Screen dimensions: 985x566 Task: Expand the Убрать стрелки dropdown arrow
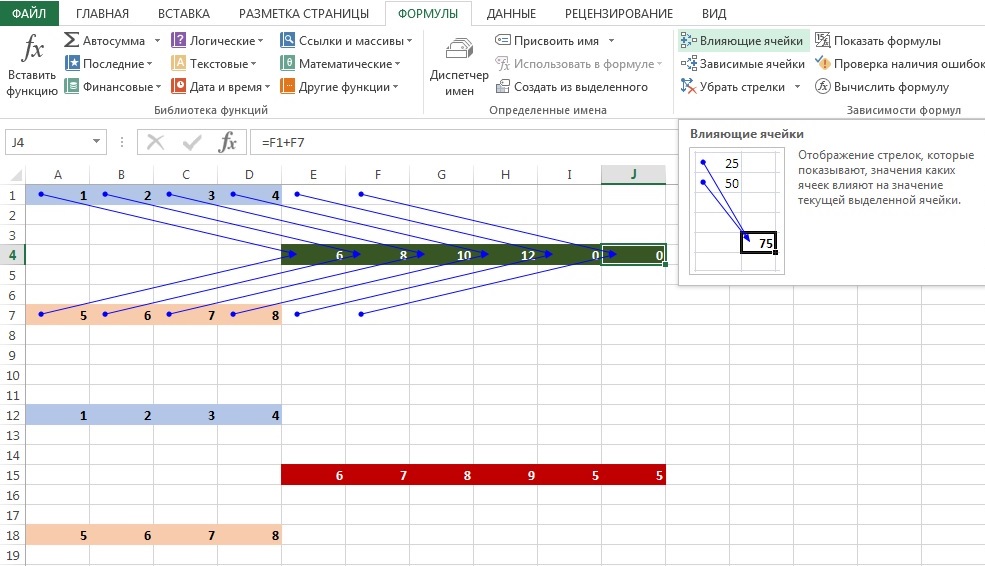[797, 87]
